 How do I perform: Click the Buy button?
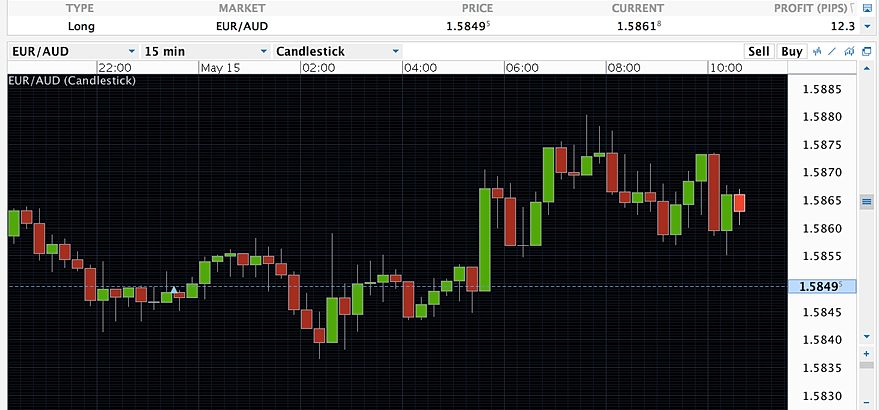click(x=792, y=52)
